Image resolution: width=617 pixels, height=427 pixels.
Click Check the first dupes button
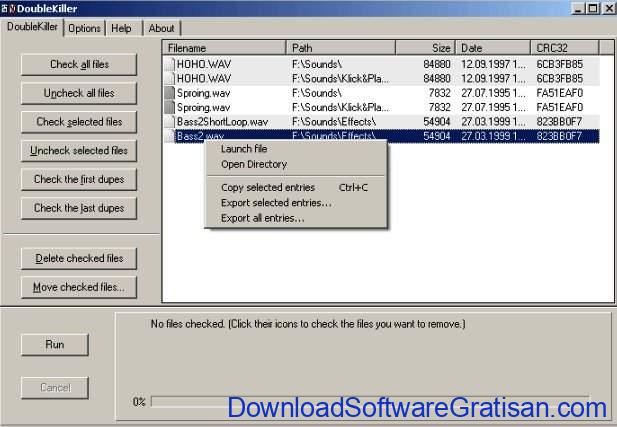pos(79,179)
